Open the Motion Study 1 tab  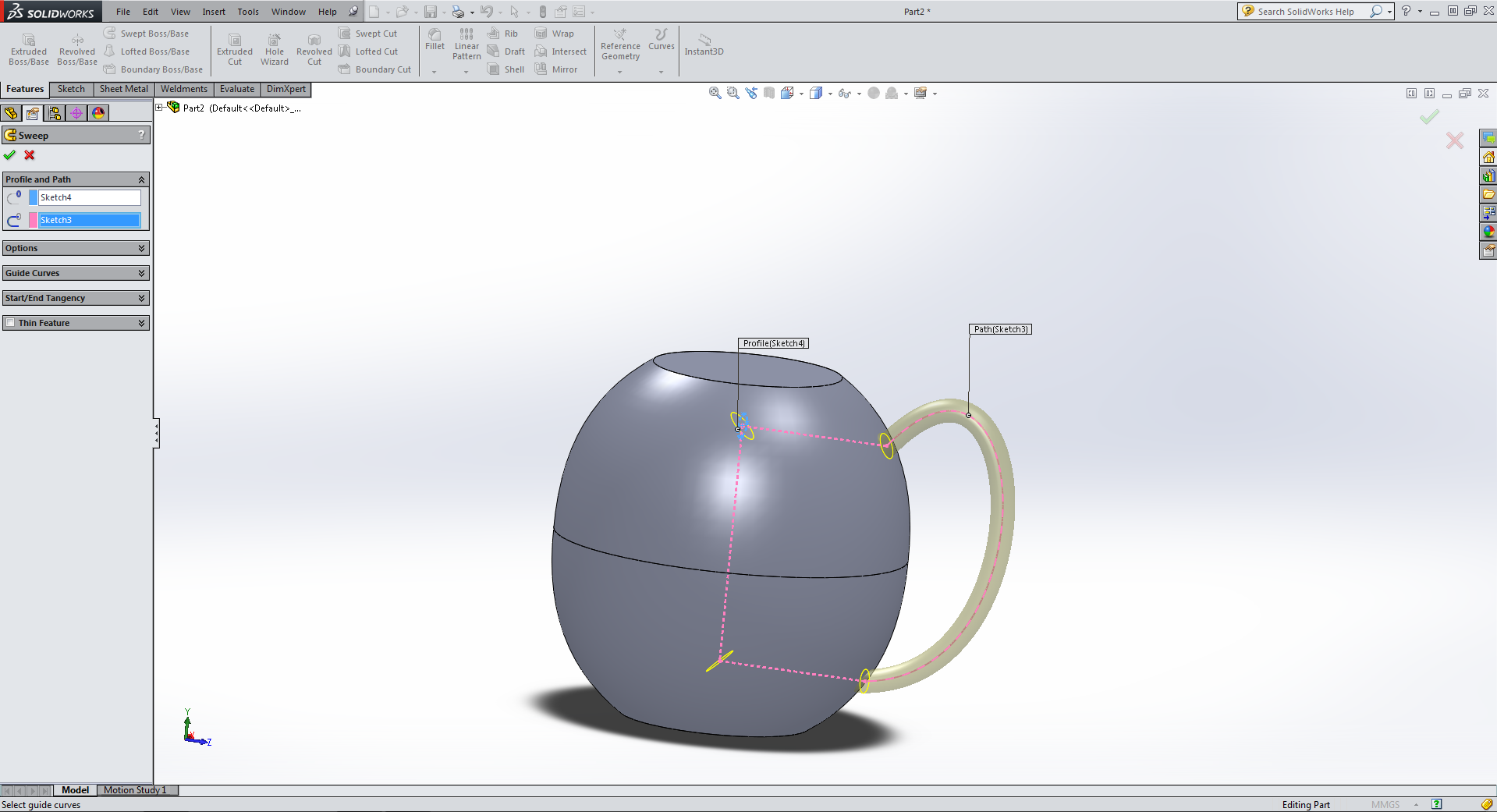coord(138,790)
